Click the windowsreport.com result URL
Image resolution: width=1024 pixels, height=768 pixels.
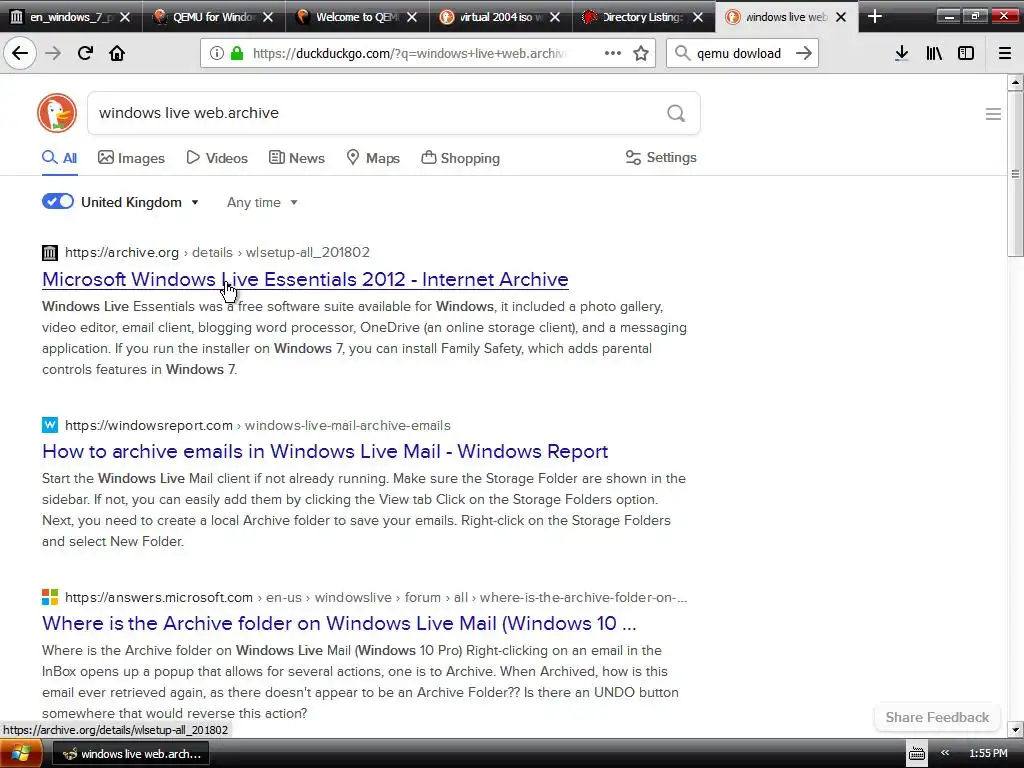pyautogui.click(x=257, y=425)
